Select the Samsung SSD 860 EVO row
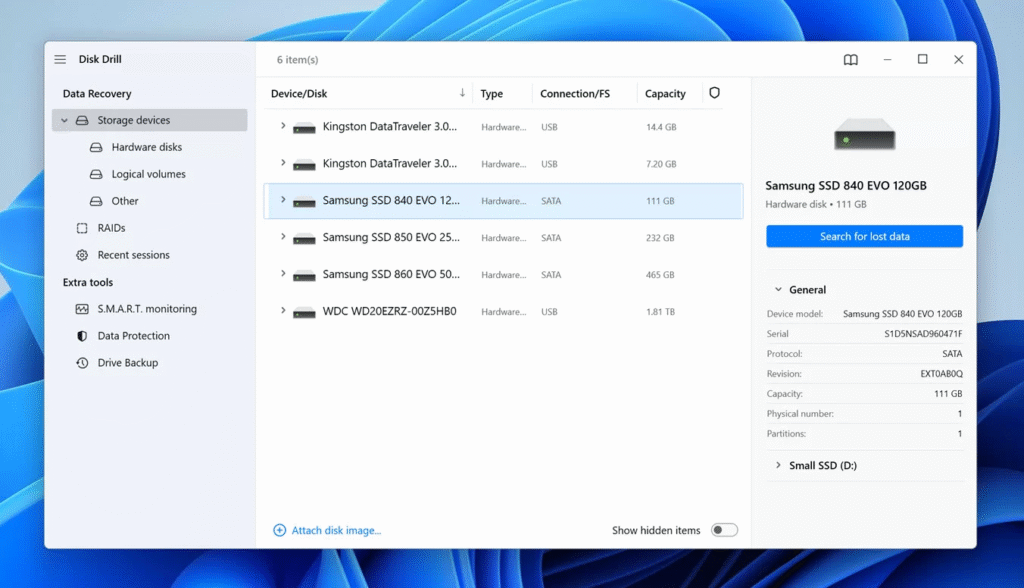 (500, 274)
